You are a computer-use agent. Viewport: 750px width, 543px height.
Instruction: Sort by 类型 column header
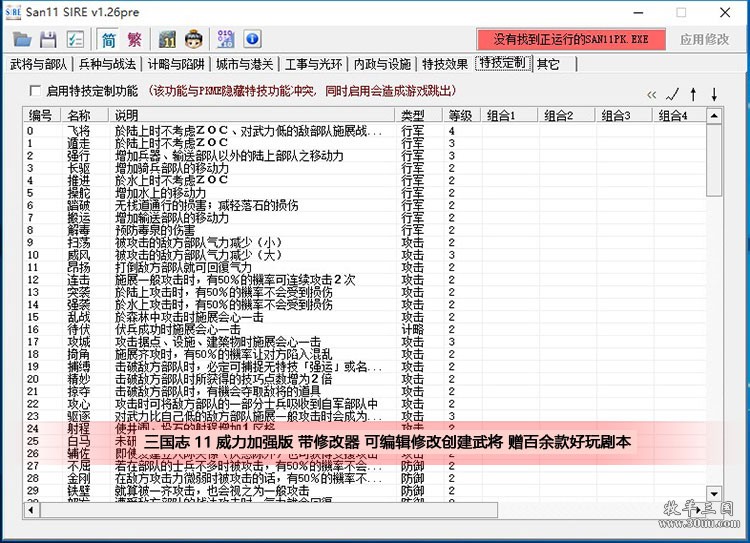tap(419, 115)
